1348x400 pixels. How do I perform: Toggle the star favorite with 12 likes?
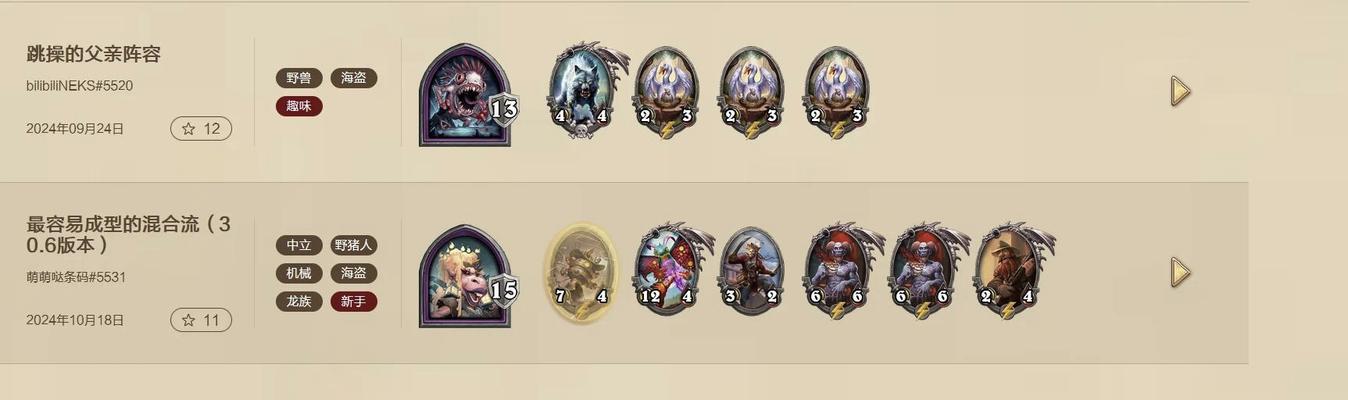[x=201, y=129]
